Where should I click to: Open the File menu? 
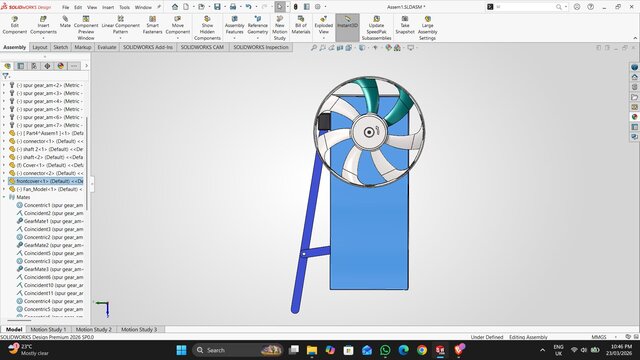(x=65, y=7)
